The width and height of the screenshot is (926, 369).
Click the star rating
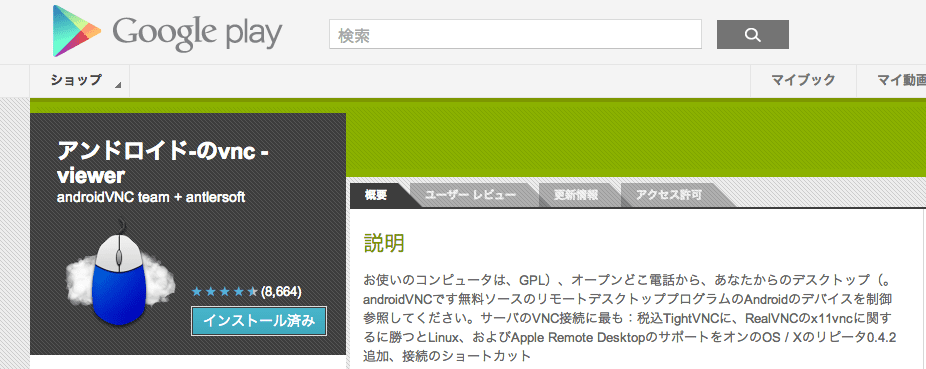click(224, 292)
